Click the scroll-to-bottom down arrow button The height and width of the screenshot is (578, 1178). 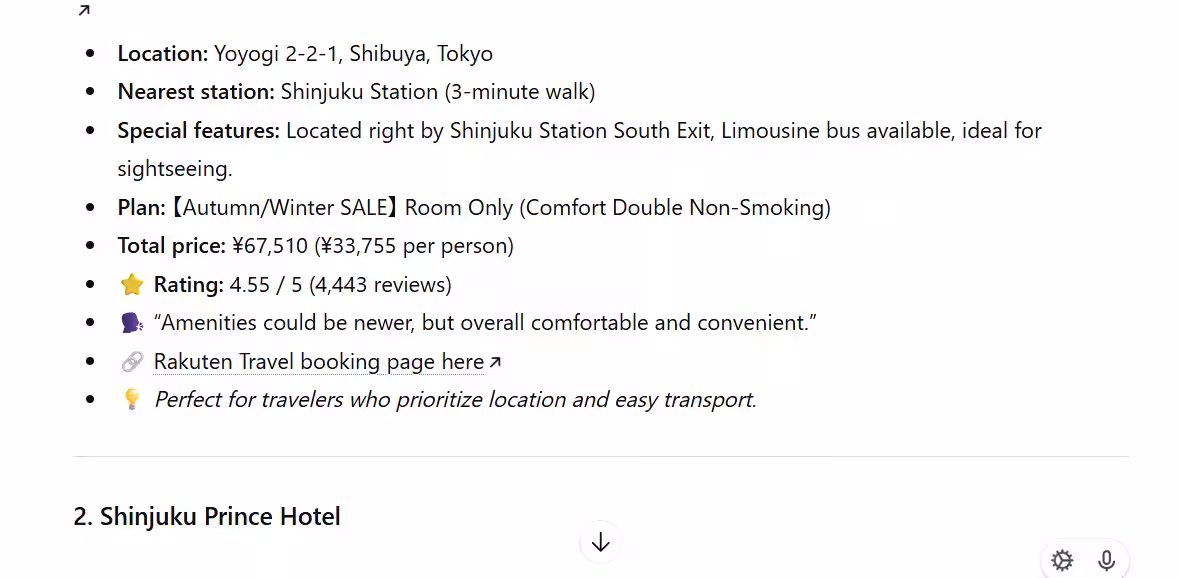point(600,542)
